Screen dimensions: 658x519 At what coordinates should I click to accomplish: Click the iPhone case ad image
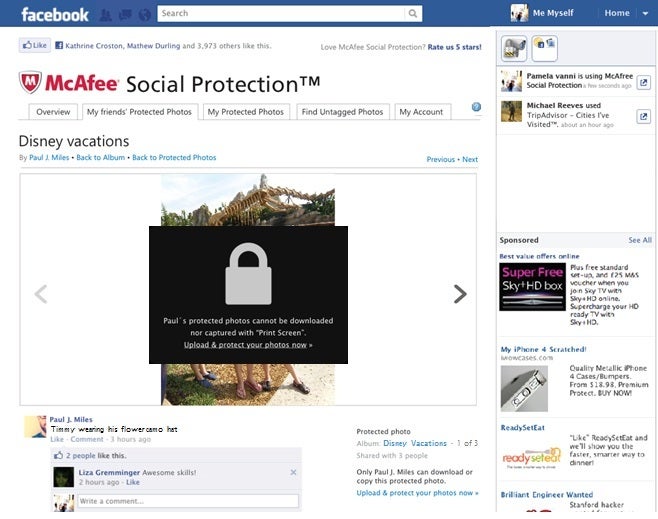point(524,389)
